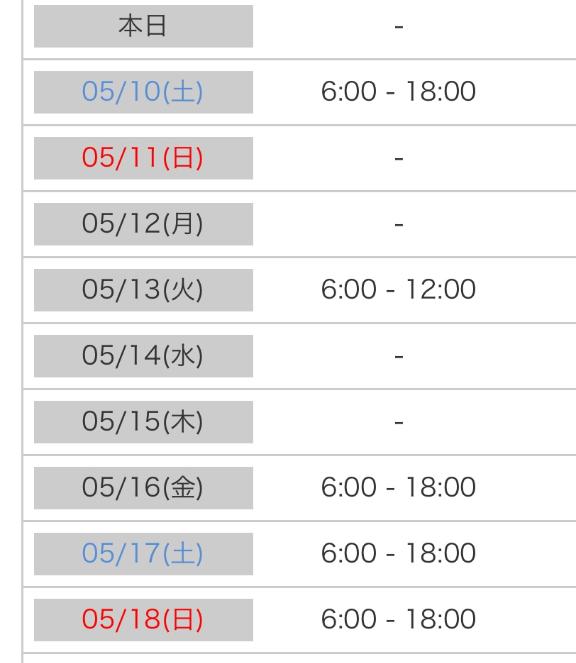Choose the 05/12(月) date label
This screenshot has height=663, width=576.
143,224
